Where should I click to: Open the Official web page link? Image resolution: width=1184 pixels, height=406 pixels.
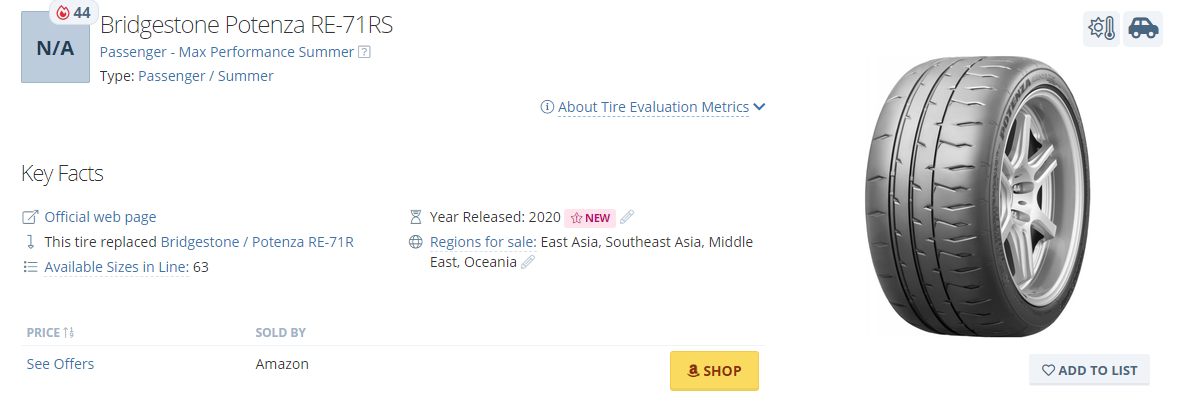coord(100,217)
